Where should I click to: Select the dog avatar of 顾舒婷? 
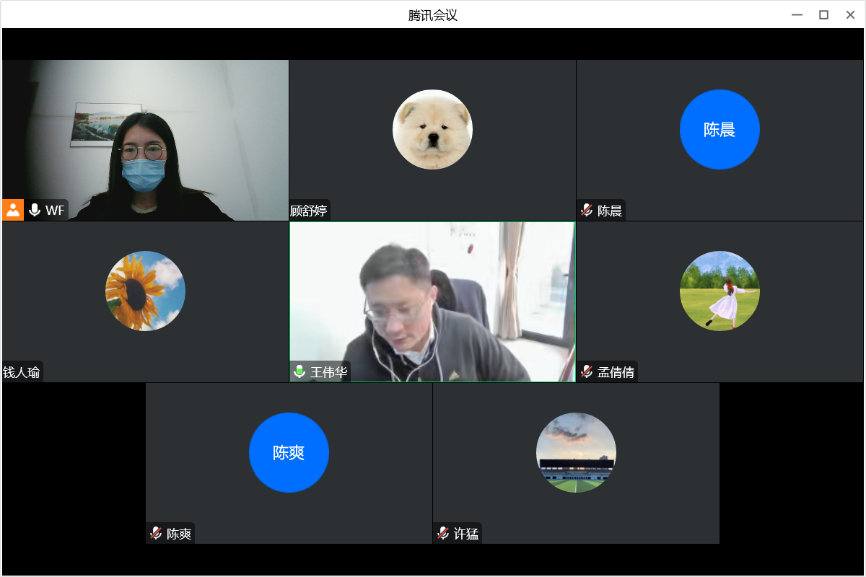(432, 129)
